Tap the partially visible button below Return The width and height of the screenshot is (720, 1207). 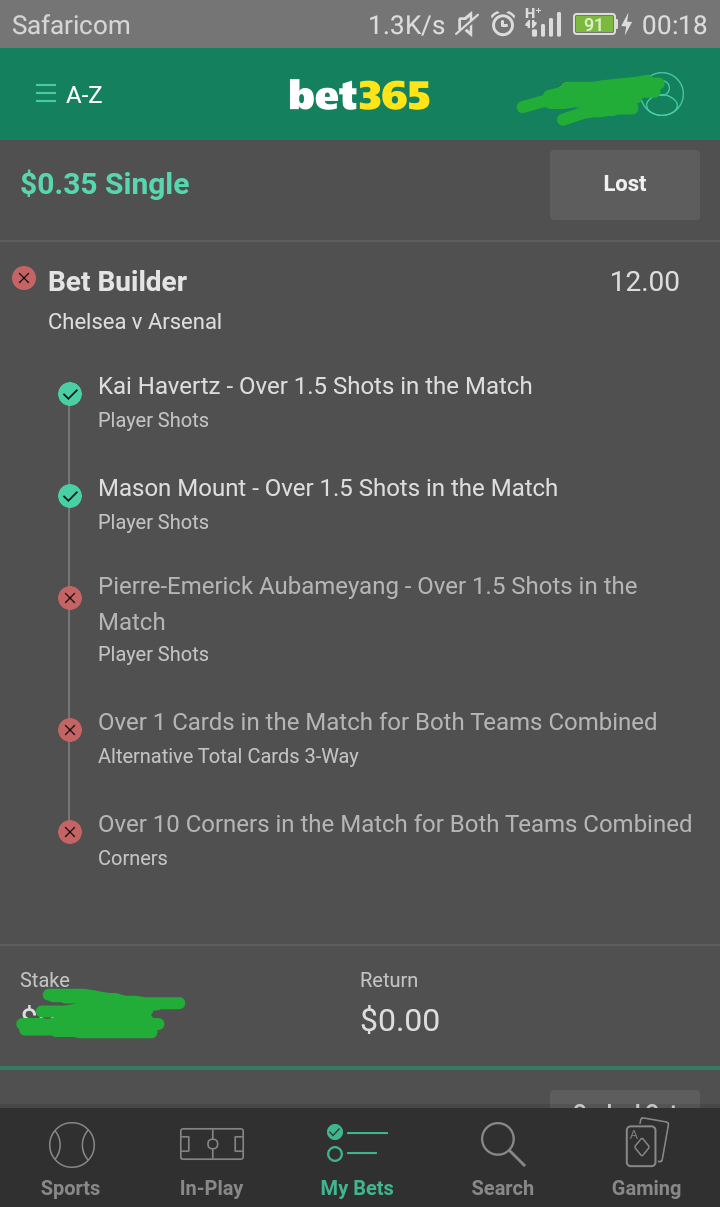(x=625, y=1098)
